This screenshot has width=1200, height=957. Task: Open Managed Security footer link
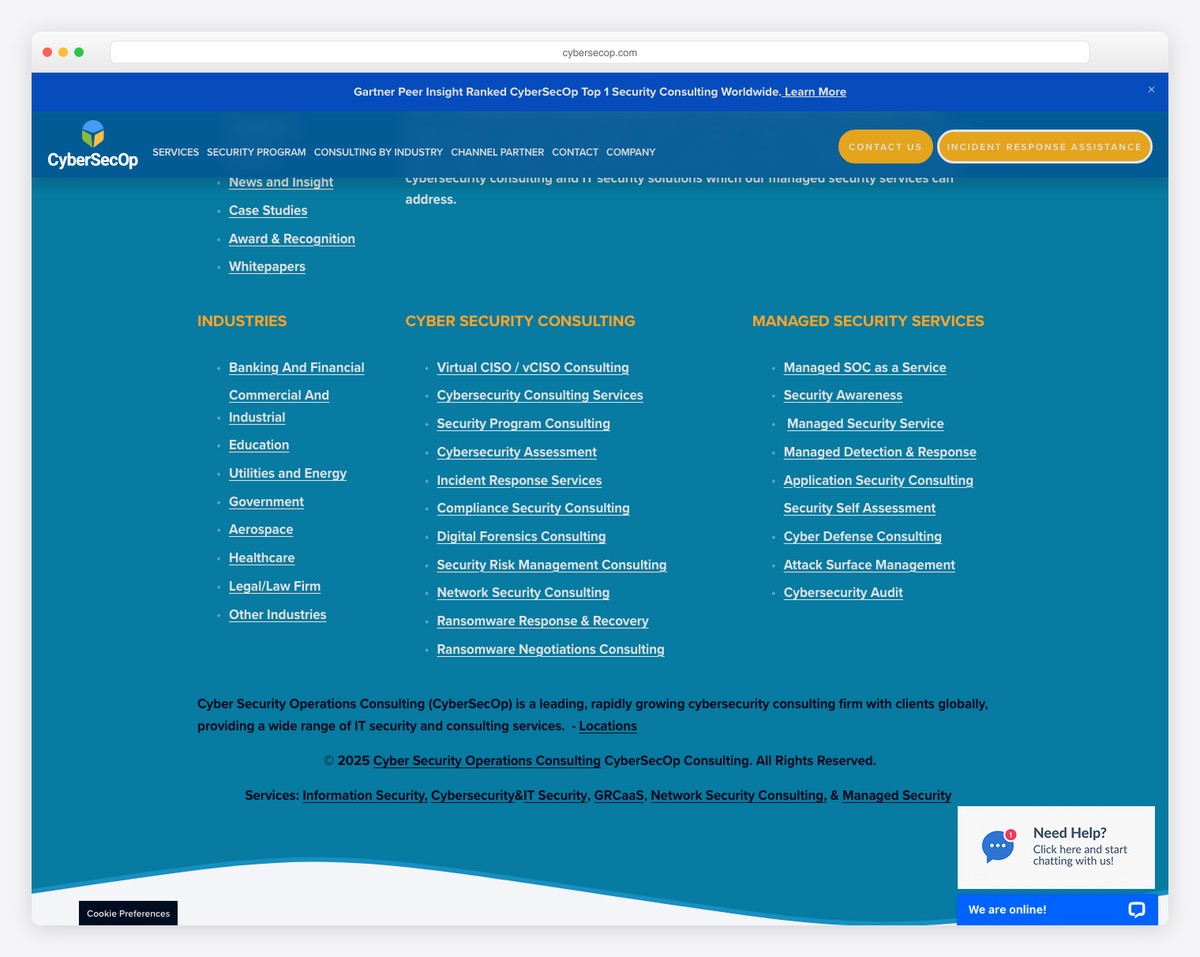(897, 796)
